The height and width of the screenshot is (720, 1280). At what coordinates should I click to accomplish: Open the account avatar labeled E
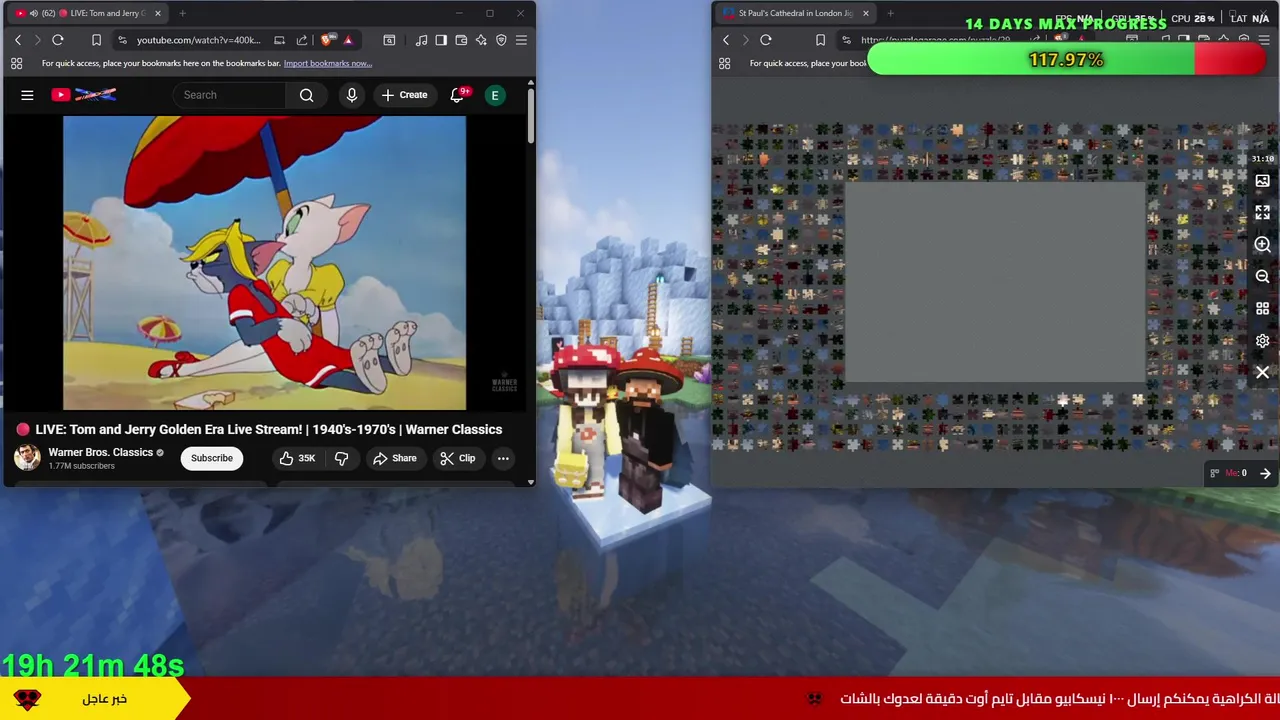[494, 95]
